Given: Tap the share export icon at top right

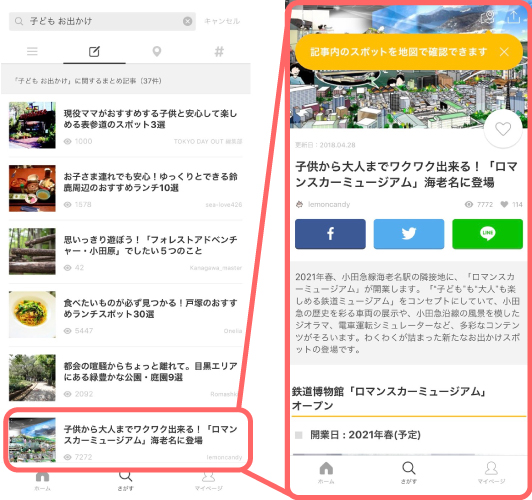Looking at the screenshot, I should pyautogui.click(x=513, y=17).
